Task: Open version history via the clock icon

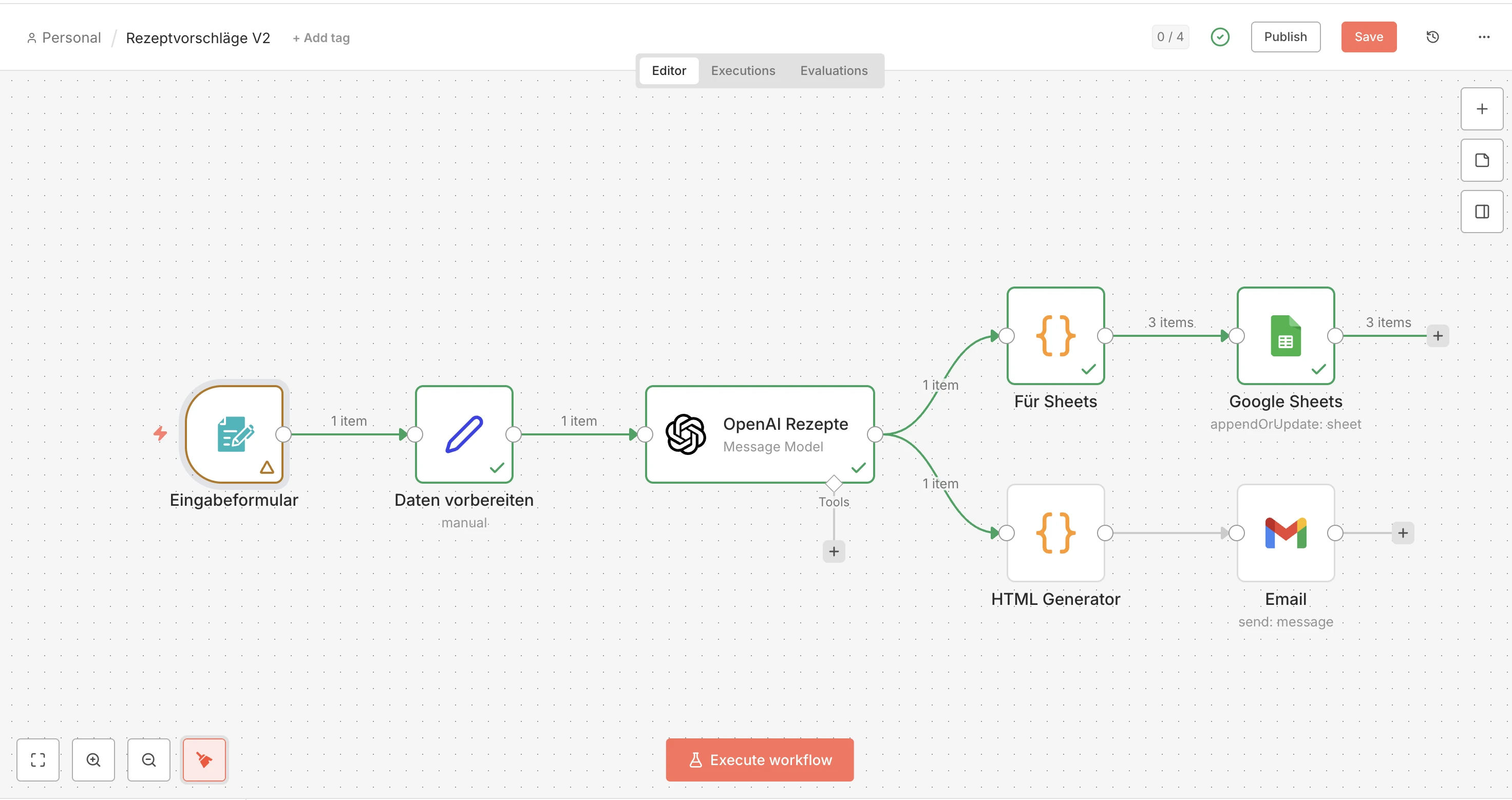Action: tap(1433, 36)
